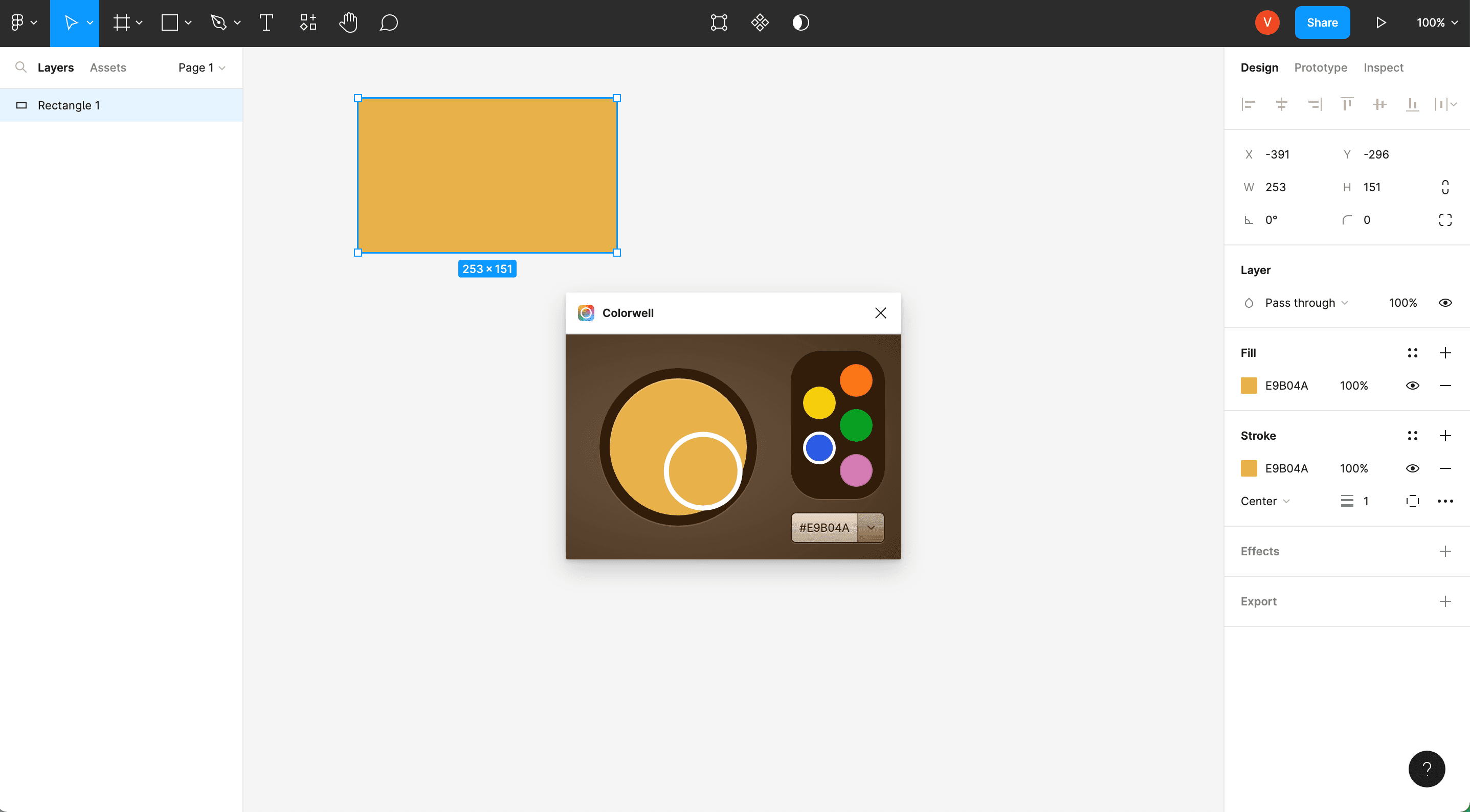The height and width of the screenshot is (812, 1470).
Task: Select Rectangle 1 in the Layers panel
Action: click(69, 105)
